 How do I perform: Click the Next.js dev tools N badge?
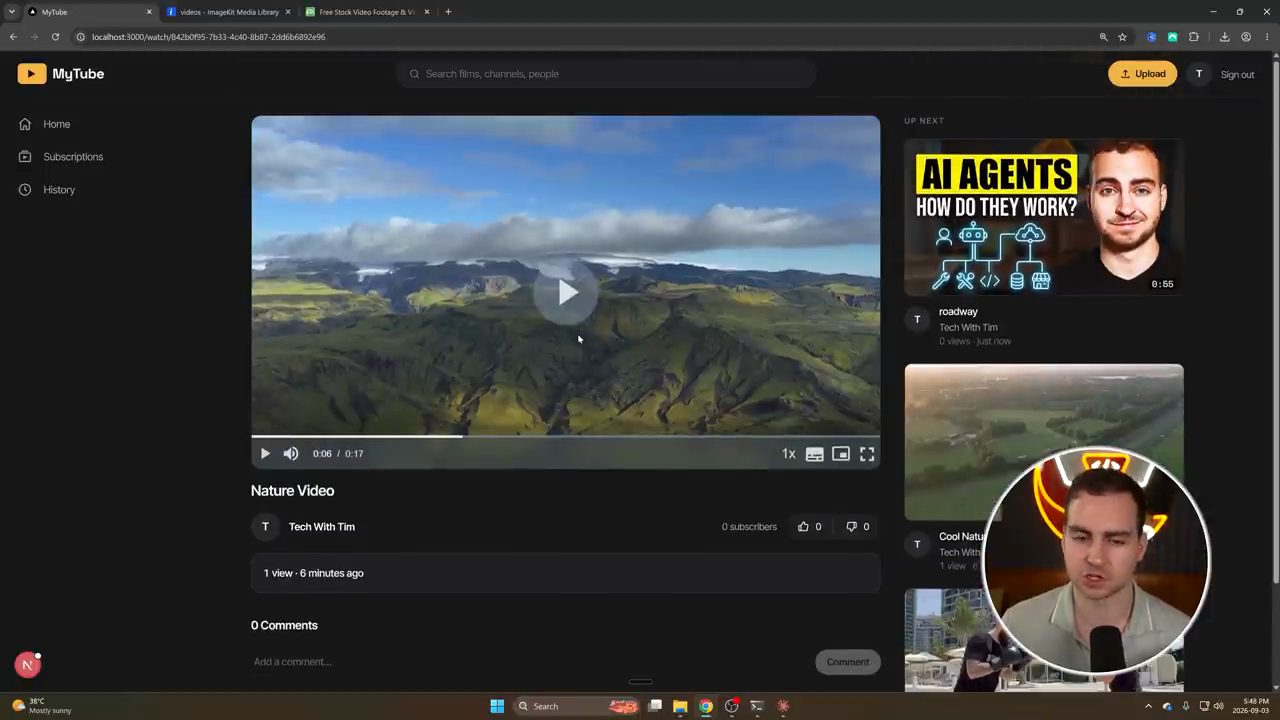coord(28,665)
